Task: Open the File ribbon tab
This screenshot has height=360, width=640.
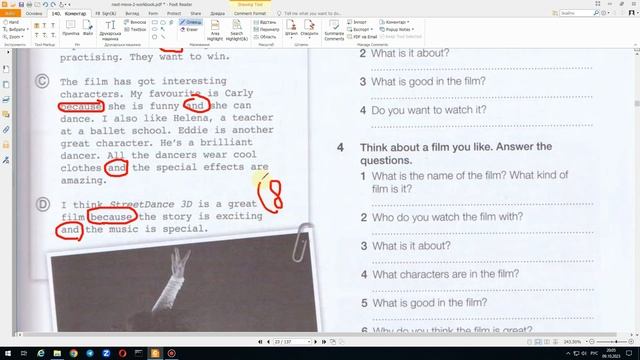Action: [10, 13]
